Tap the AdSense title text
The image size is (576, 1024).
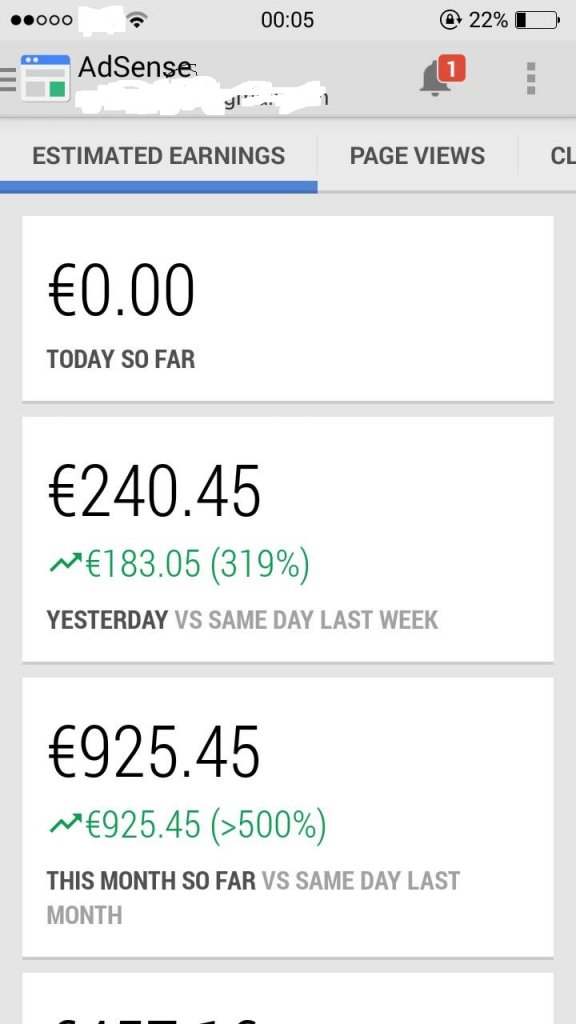coord(136,67)
